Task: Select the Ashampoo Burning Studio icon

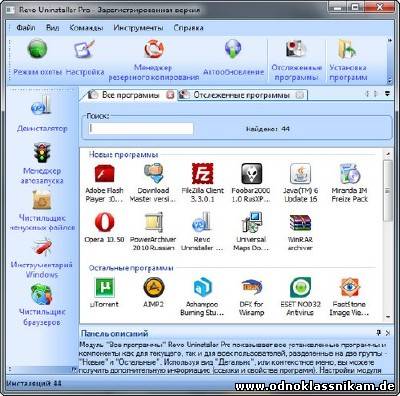Action: [202, 287]
